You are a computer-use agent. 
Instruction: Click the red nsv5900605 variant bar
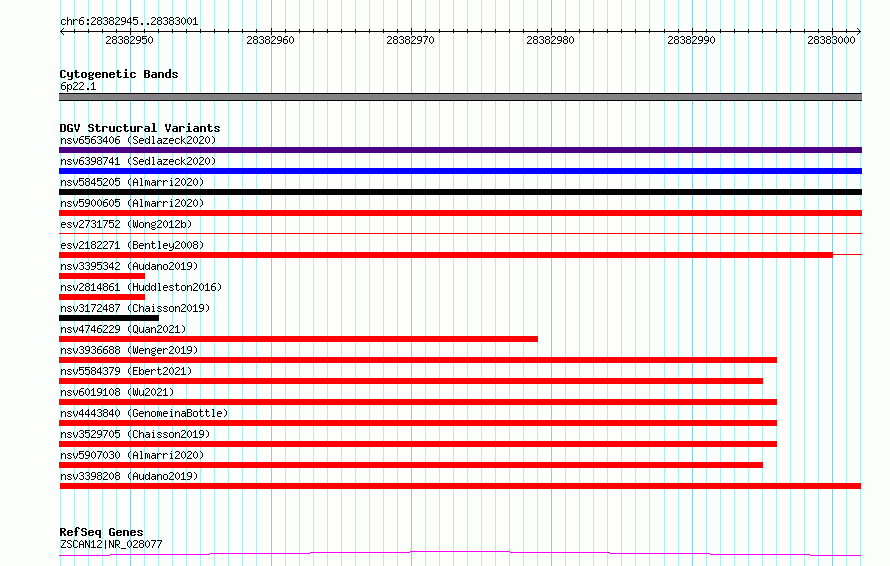(x=460, y=213)
